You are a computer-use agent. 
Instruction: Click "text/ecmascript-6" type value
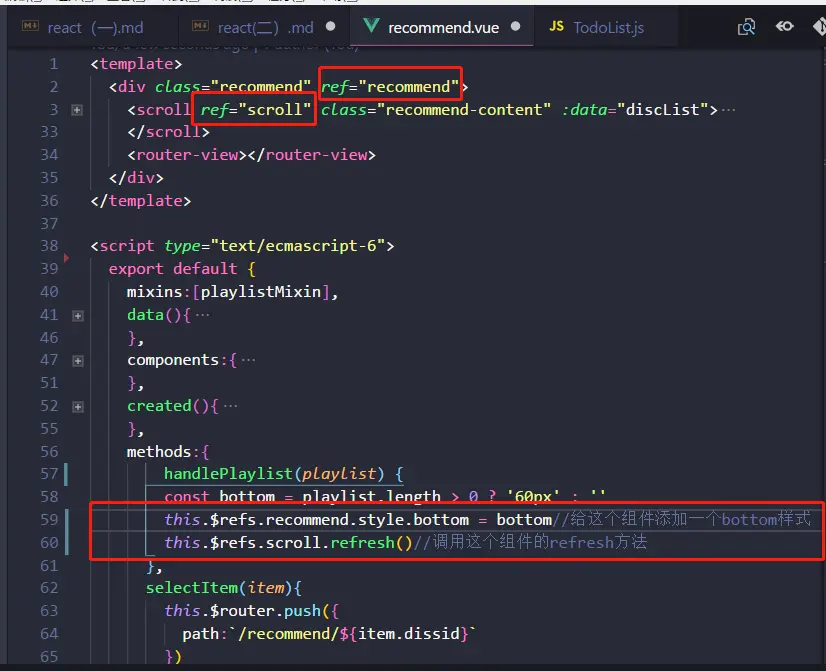(298, 245)
